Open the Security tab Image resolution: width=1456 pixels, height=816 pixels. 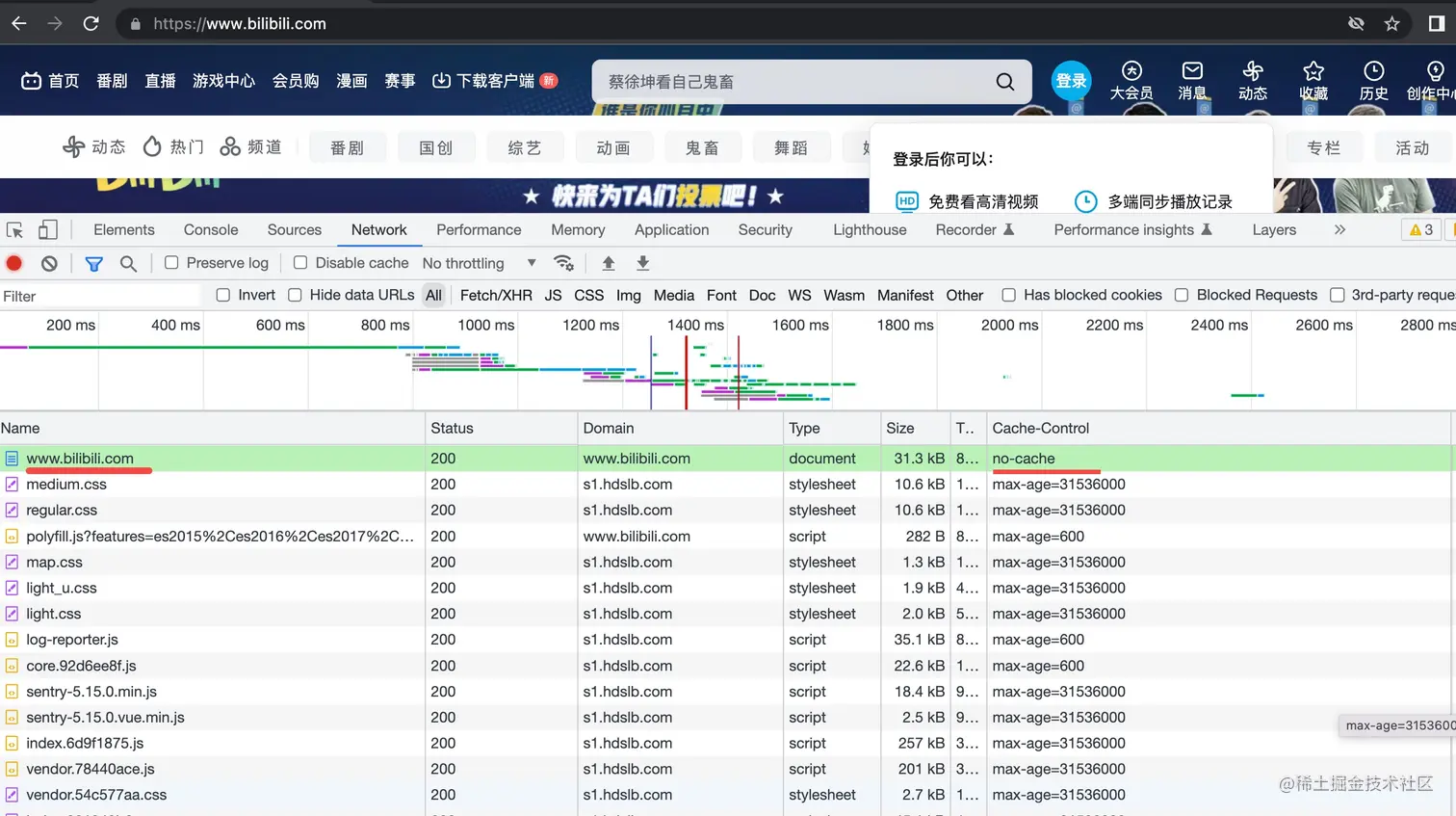coord(766,230)
